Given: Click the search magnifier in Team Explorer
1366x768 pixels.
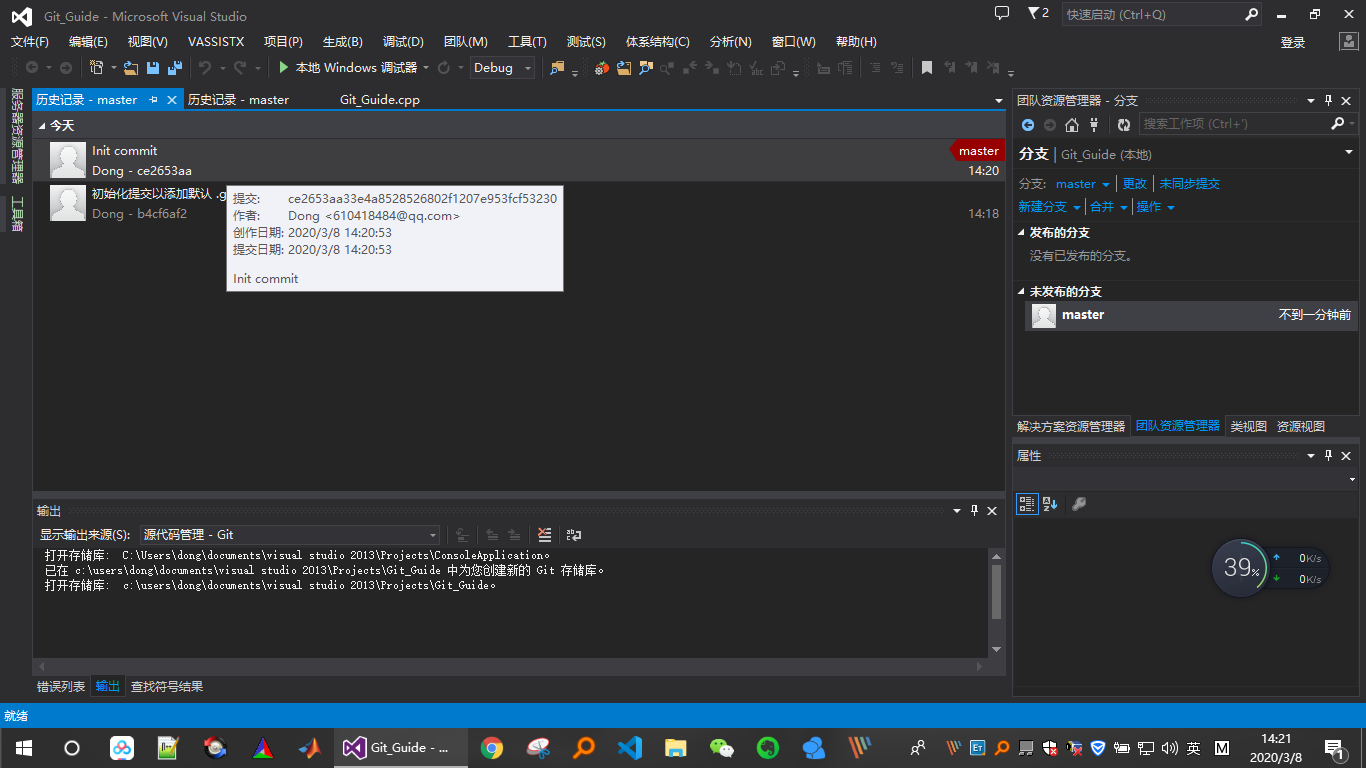Looking at the screenshot, I should coord(1338,124).
